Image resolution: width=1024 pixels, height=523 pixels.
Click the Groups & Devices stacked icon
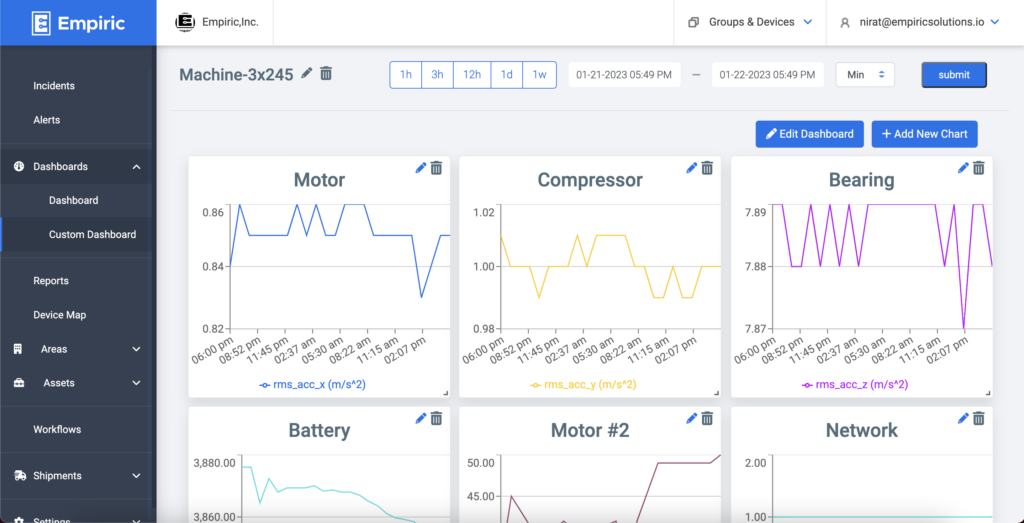tap(694, 22)
